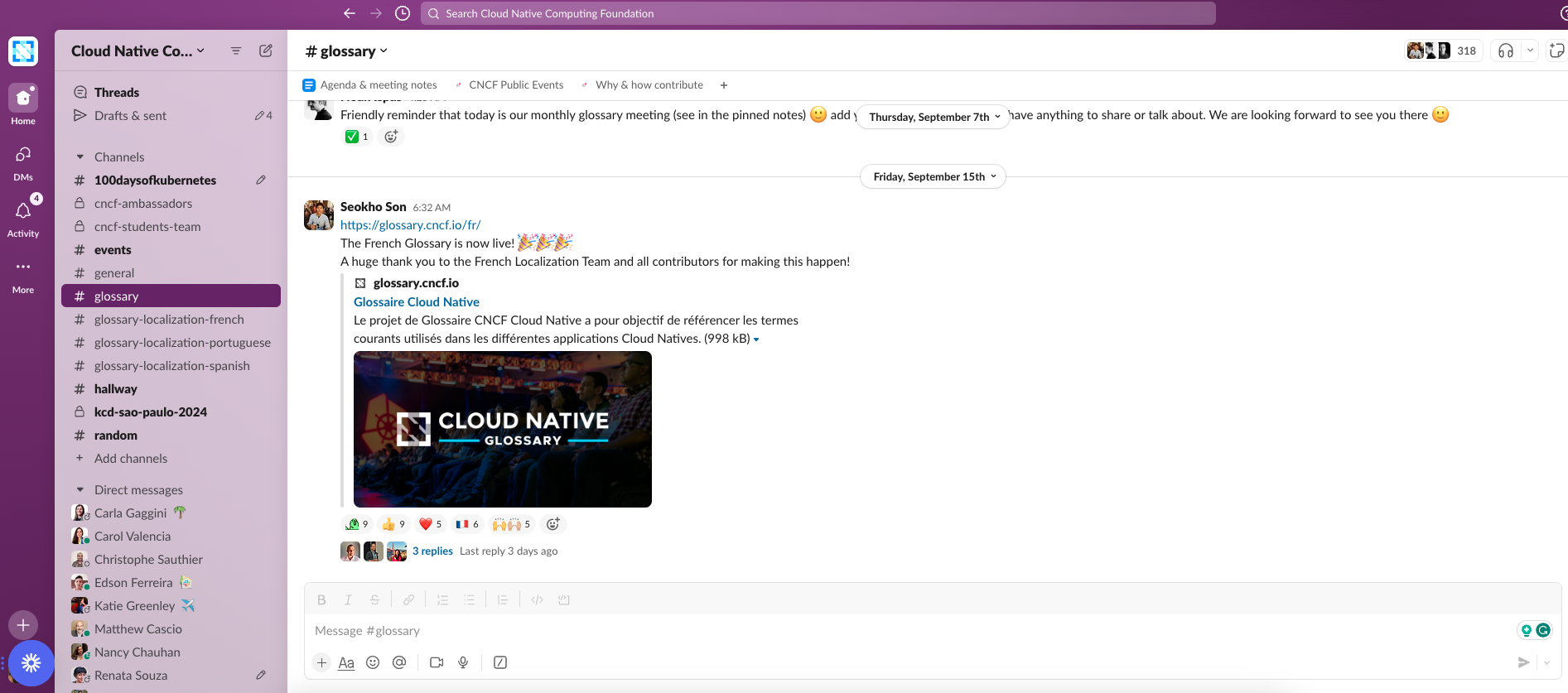Viewport: 1568px width, 693px height.
Task: Collapse the Direct messages section
Action: 80,490
